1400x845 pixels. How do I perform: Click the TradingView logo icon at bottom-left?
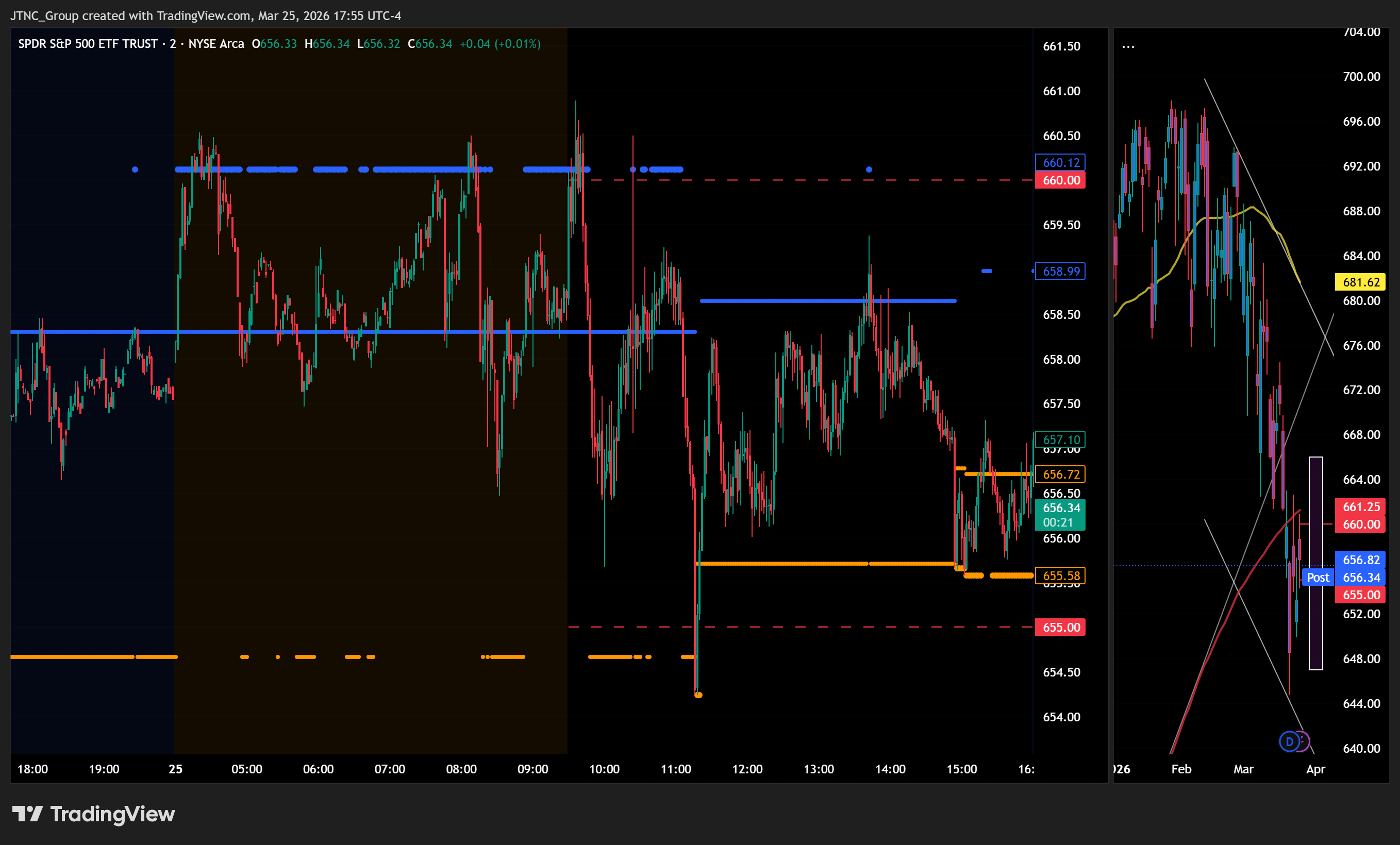pos(27,814)
